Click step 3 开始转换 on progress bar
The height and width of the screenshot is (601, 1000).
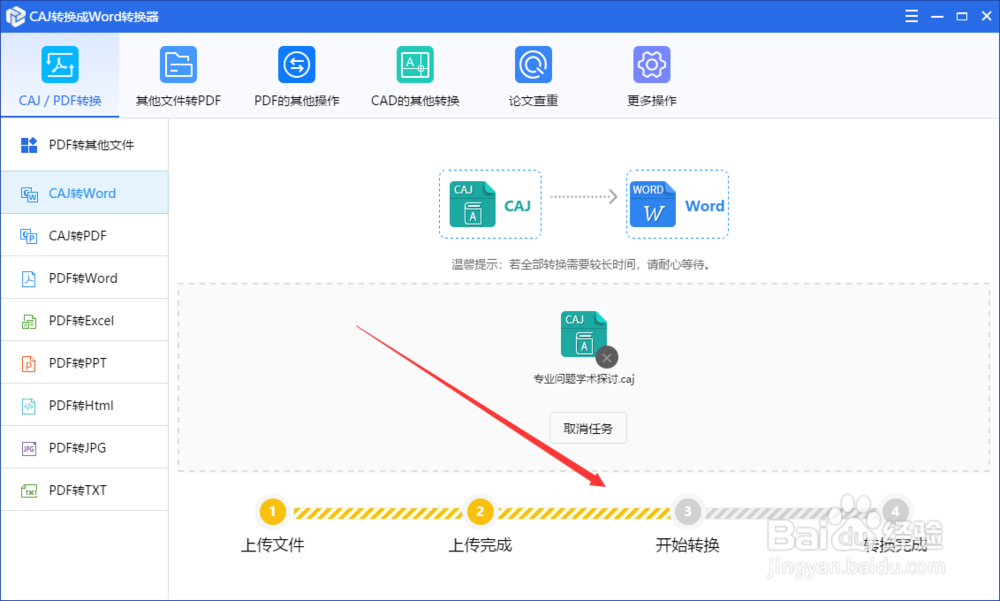pyautogui.click(x=687, y=511)
